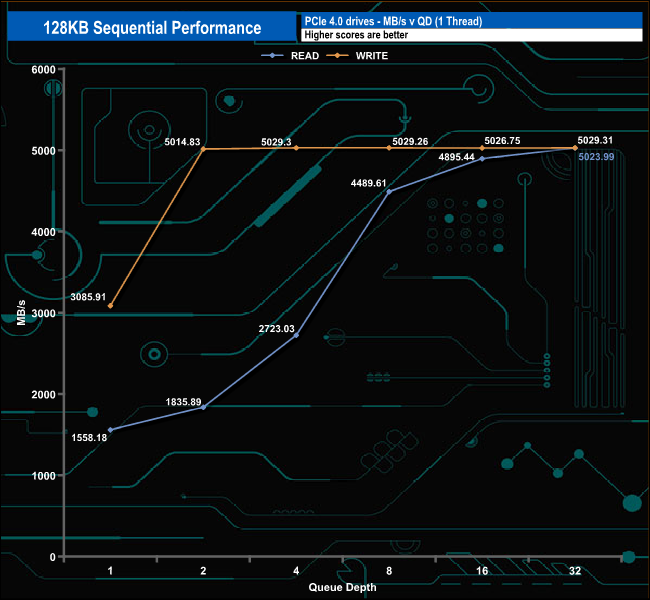Click the y-axis tick label 0

53,557
